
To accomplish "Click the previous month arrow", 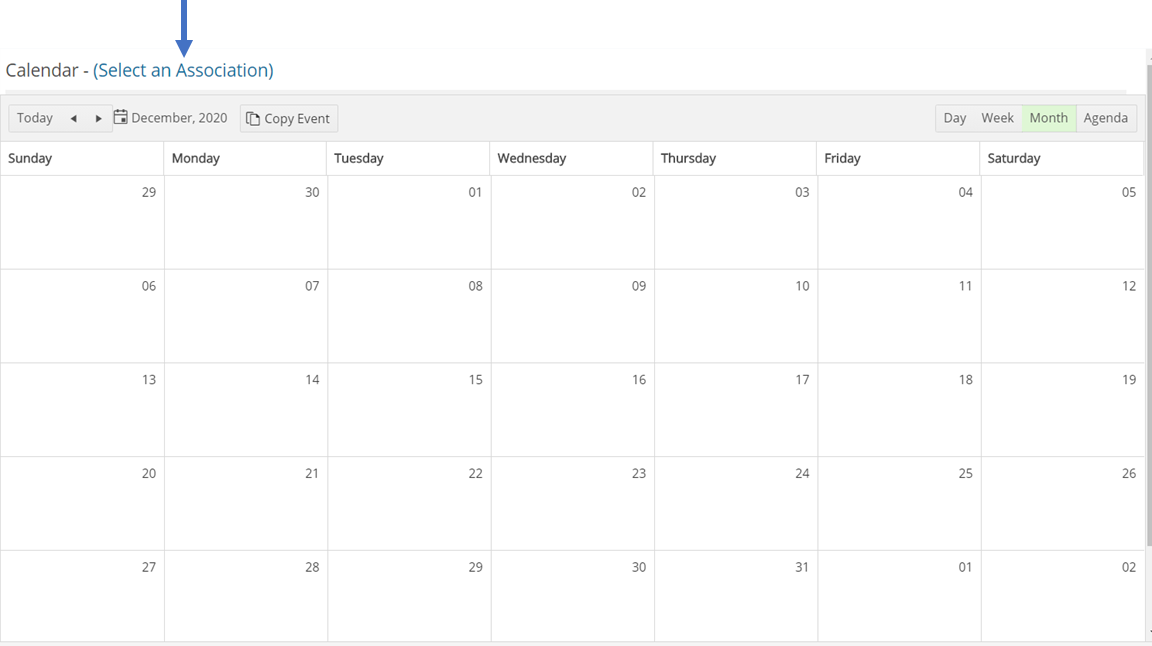I will (x=73, y=118).
